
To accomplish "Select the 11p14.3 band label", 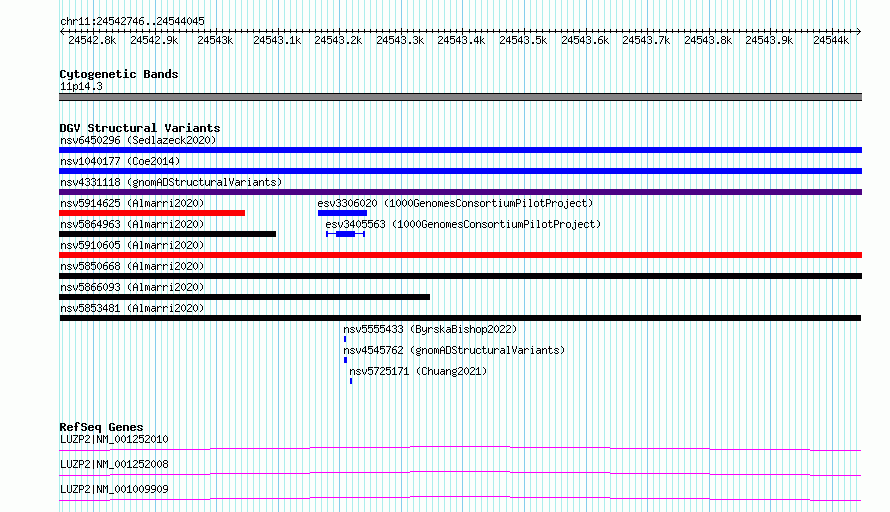I will [x=81, y=86].
